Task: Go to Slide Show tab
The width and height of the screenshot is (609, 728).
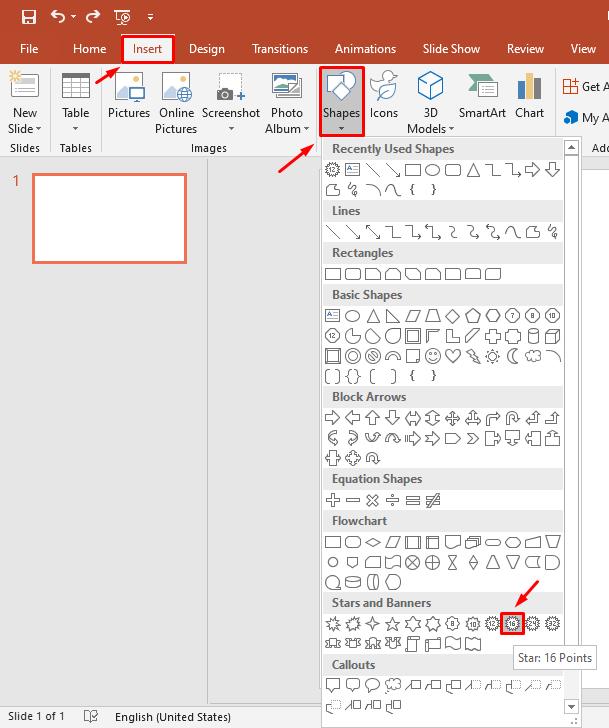Action: click(x=451, y=49)
